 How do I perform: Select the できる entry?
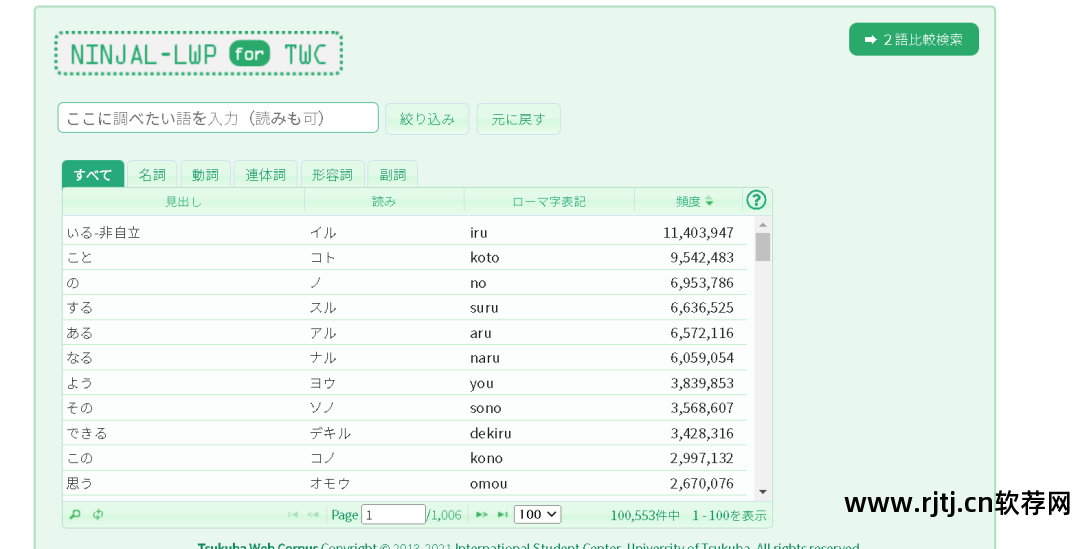pos(87,434)
